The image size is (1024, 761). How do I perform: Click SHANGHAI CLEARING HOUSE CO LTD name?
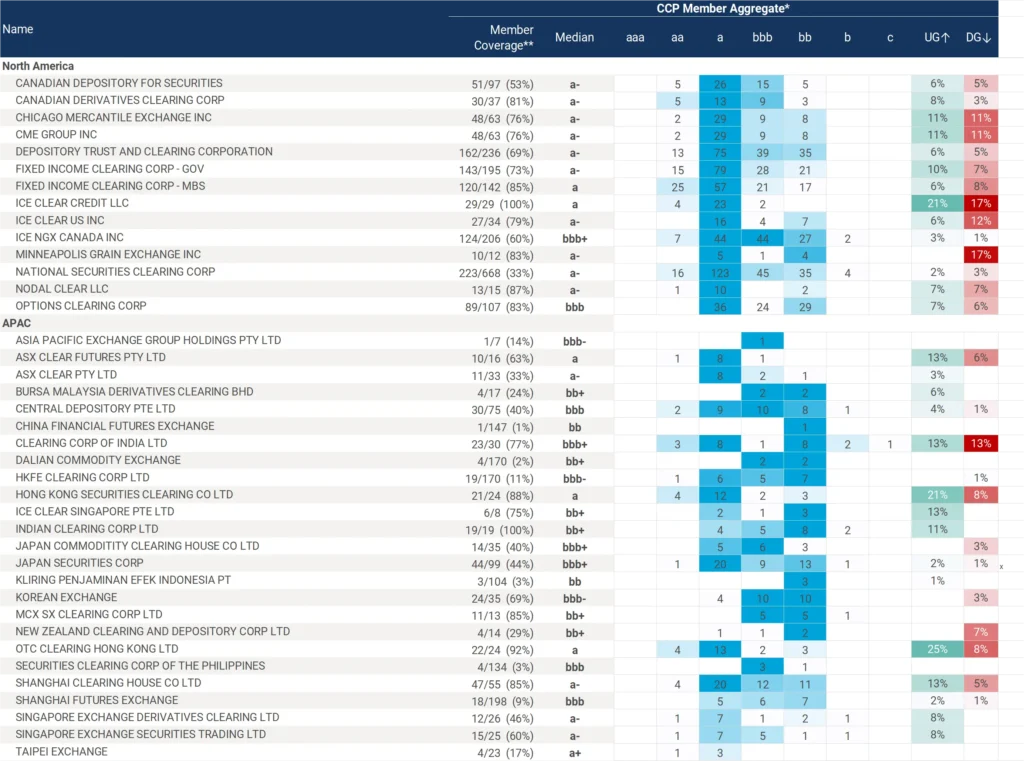pos(108,683)
